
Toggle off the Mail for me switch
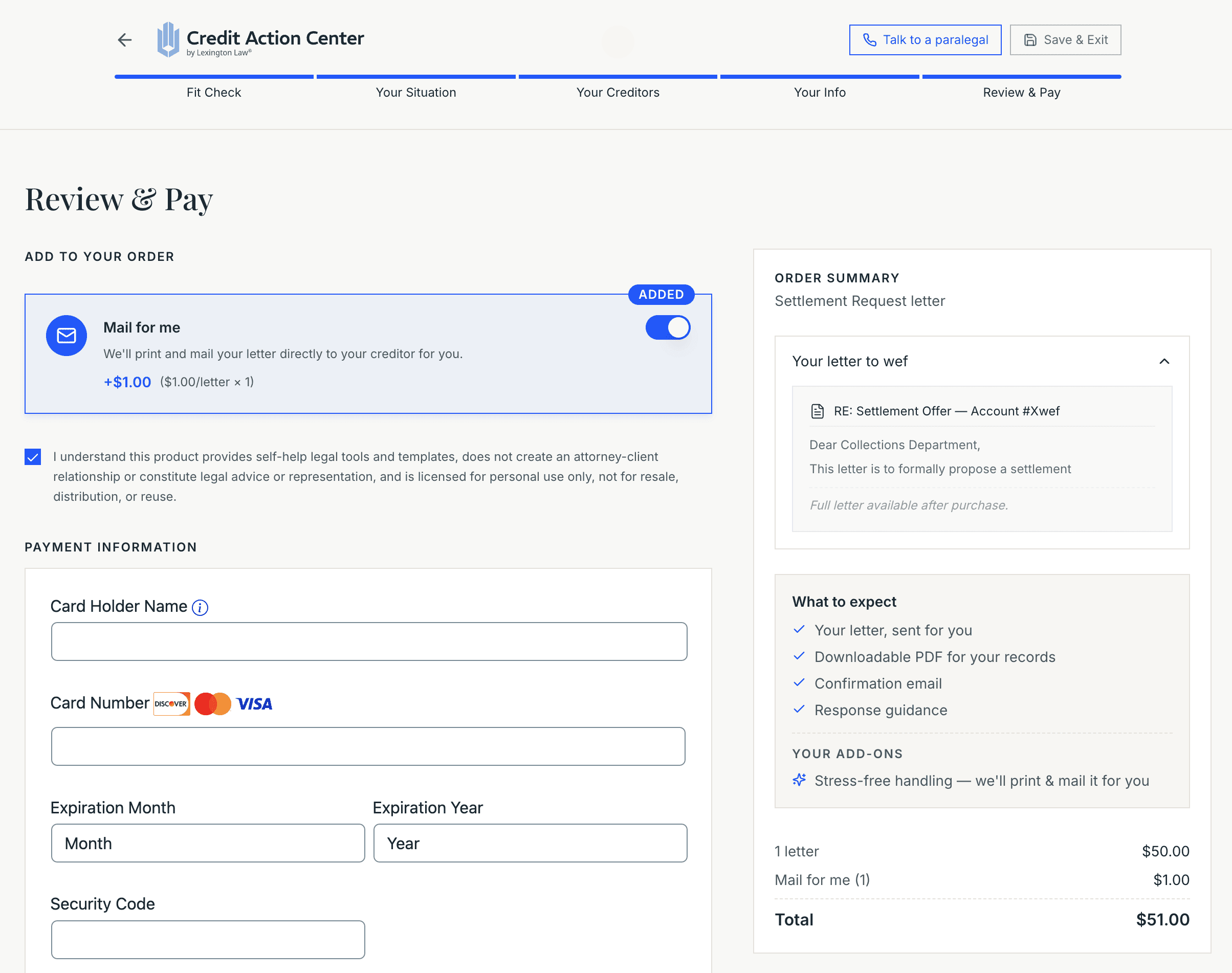[668, 327]
